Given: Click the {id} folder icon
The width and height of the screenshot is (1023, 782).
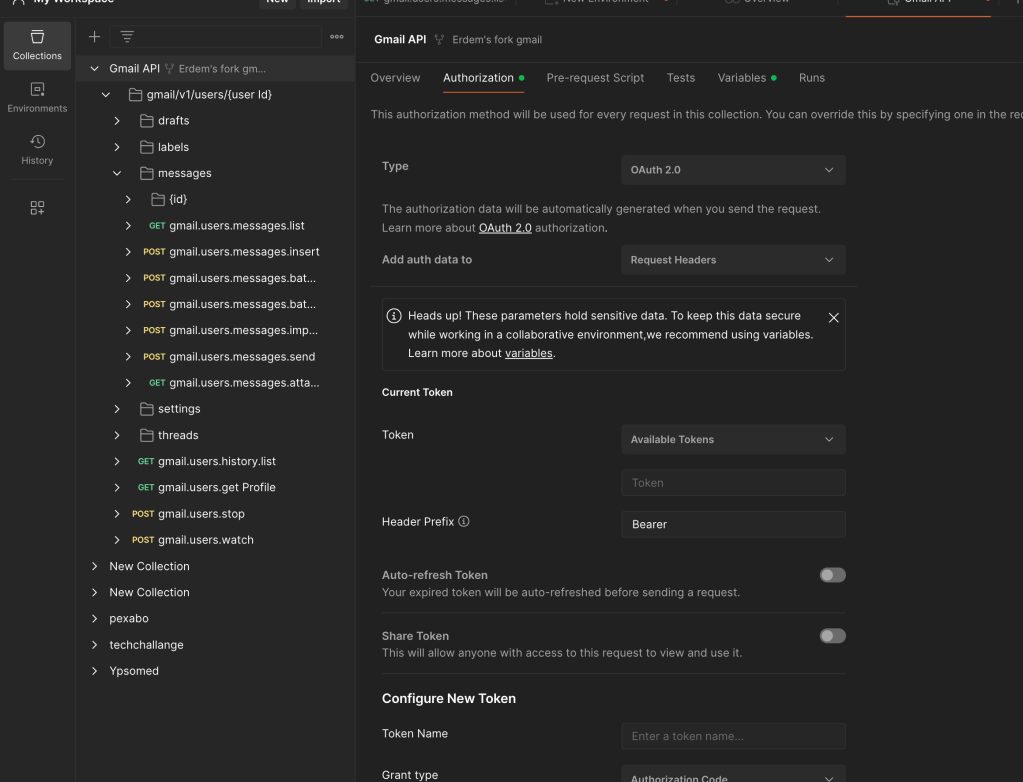Looking at the screenshot, I should pyautogui.click(x=158, y=200).
